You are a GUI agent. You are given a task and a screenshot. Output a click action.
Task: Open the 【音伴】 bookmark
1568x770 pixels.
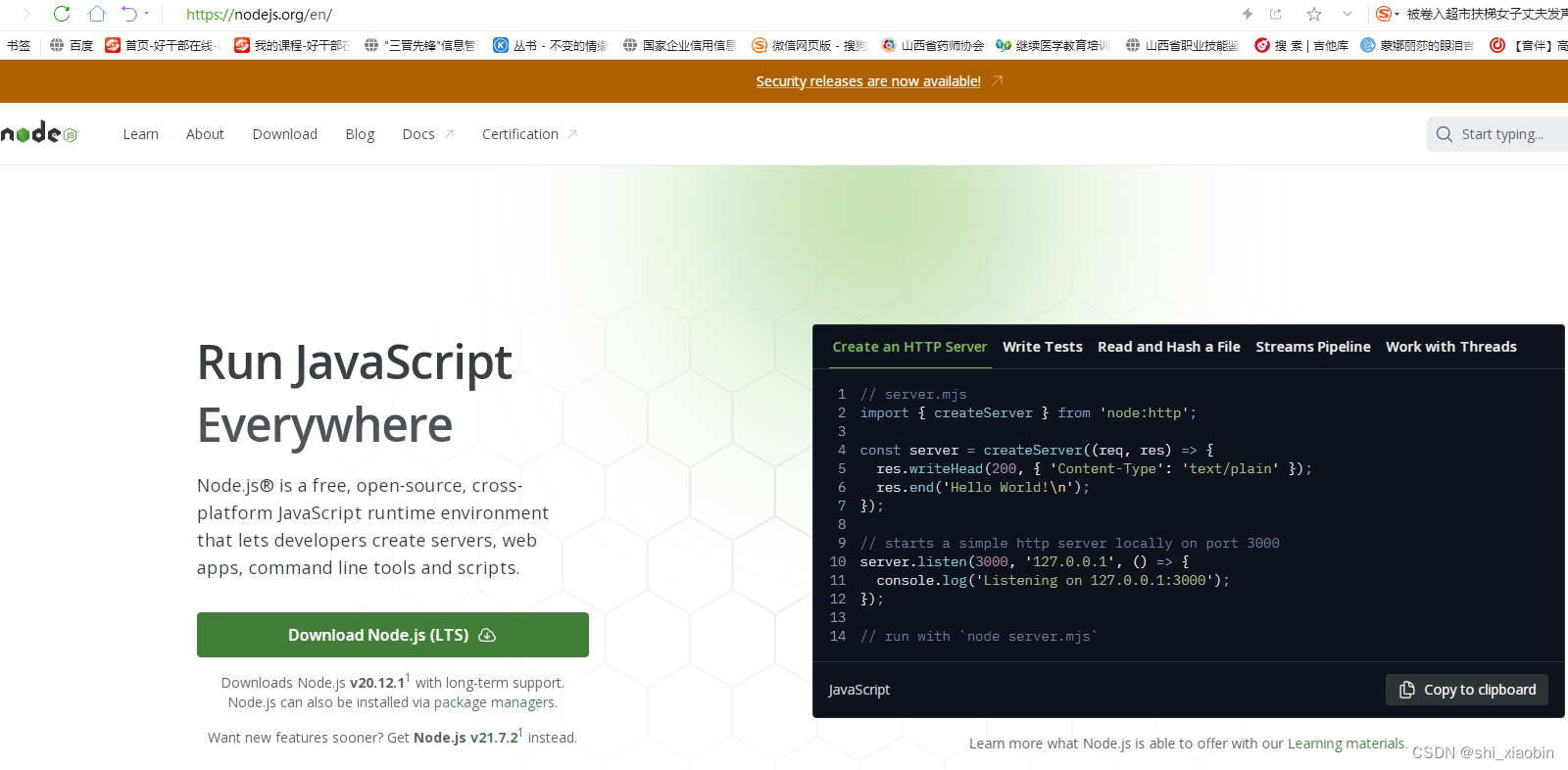click(x=1529, y=45)
